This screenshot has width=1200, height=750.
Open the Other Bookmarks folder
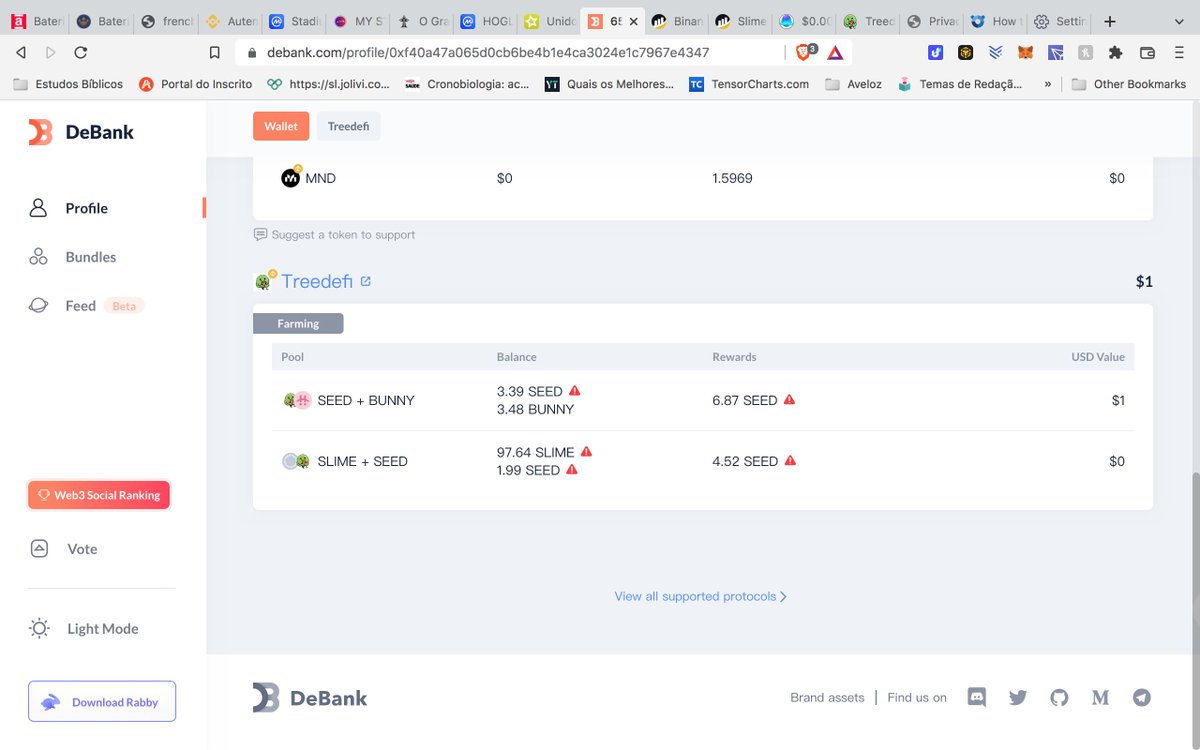coord(1128,84)
